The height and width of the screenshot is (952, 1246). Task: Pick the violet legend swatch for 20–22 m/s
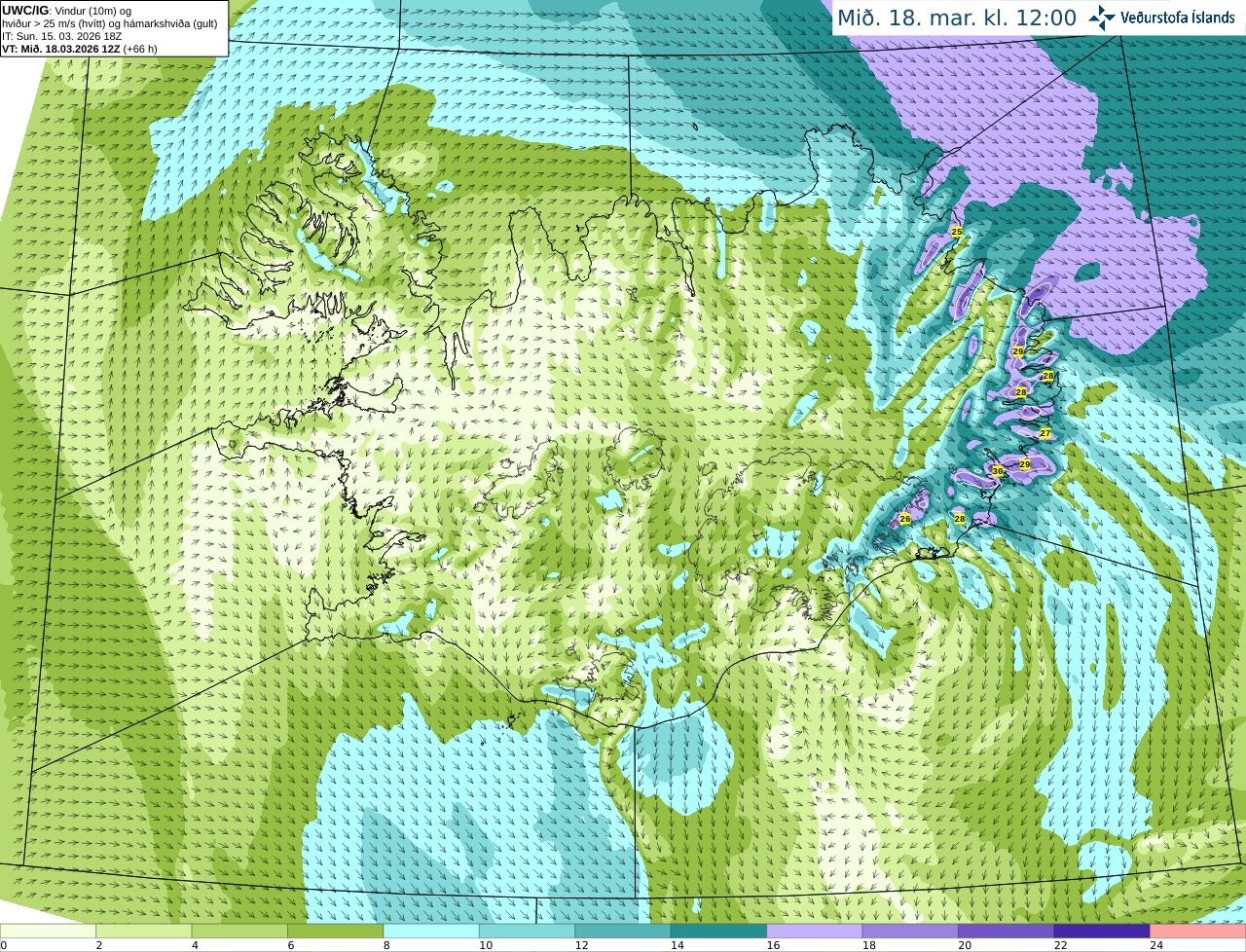tap(1007, 931)
